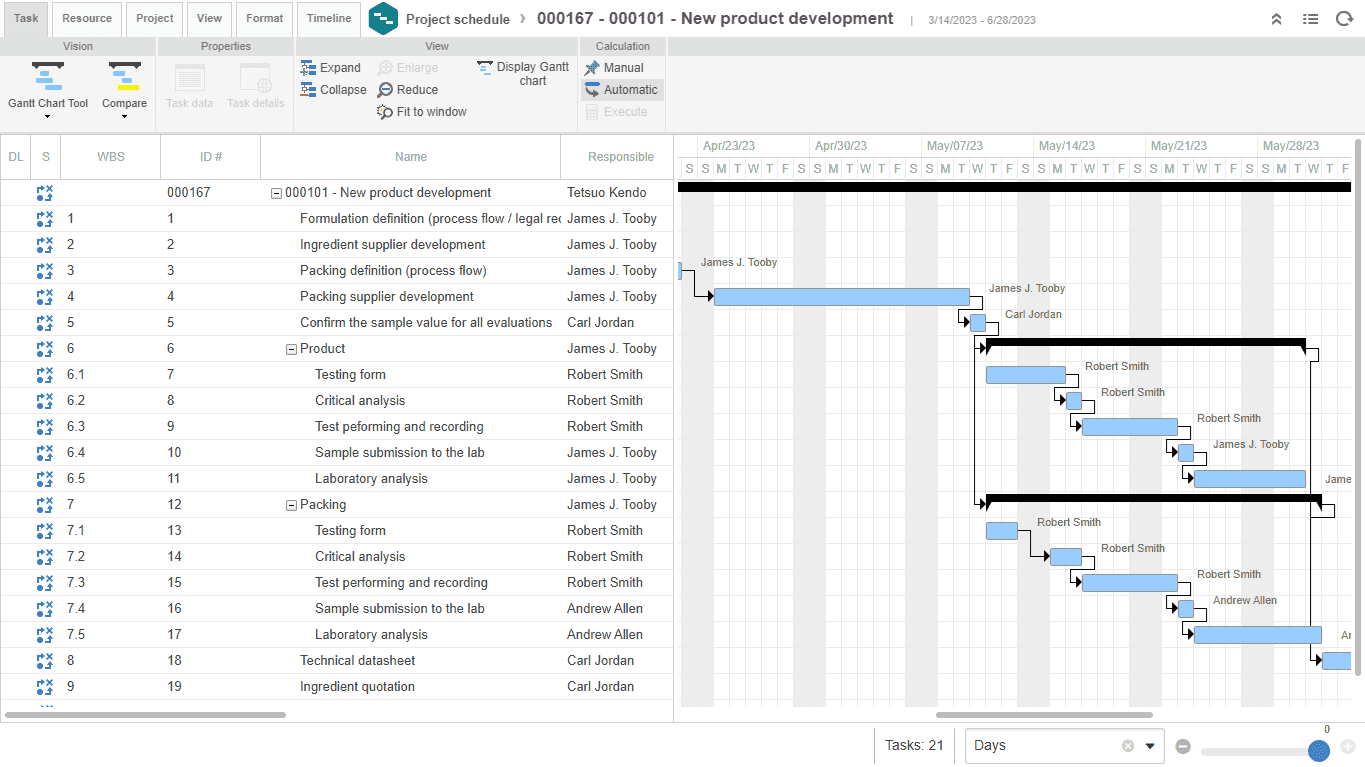Click the list view icon in the header
1365x767 pixels.
coord(1310,19)
